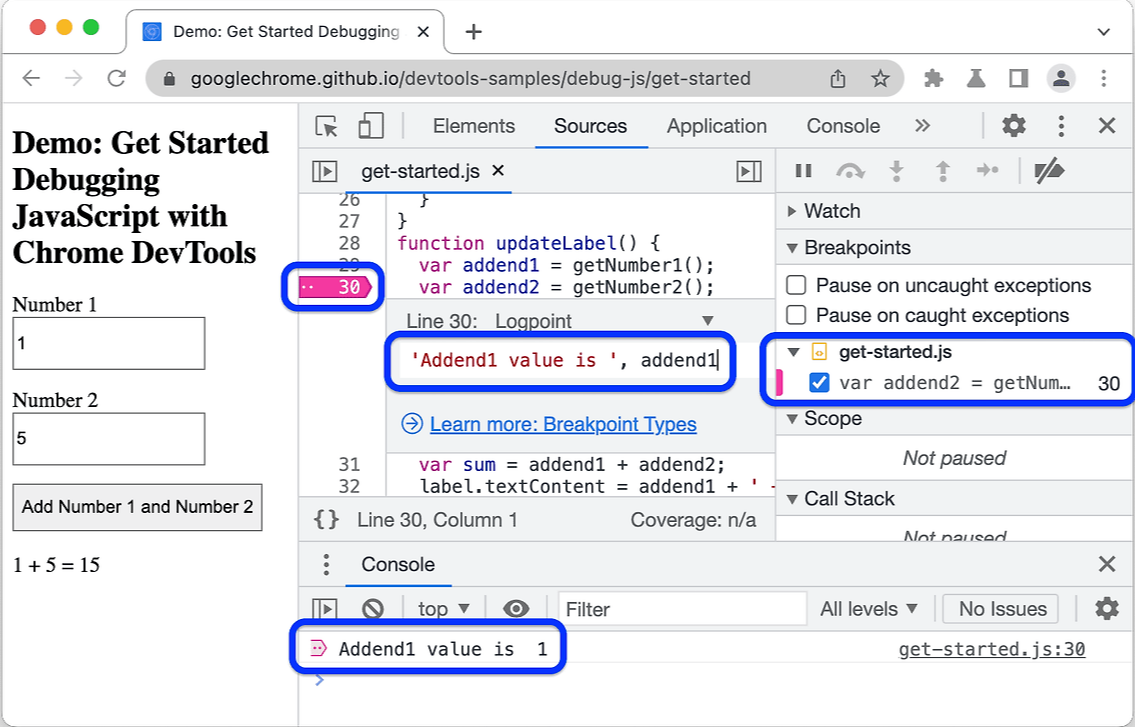The width and height of the screenshot is (1135, 727).
Task: Open Learn more: Breakpoint Types link
Action: point(562,424)
